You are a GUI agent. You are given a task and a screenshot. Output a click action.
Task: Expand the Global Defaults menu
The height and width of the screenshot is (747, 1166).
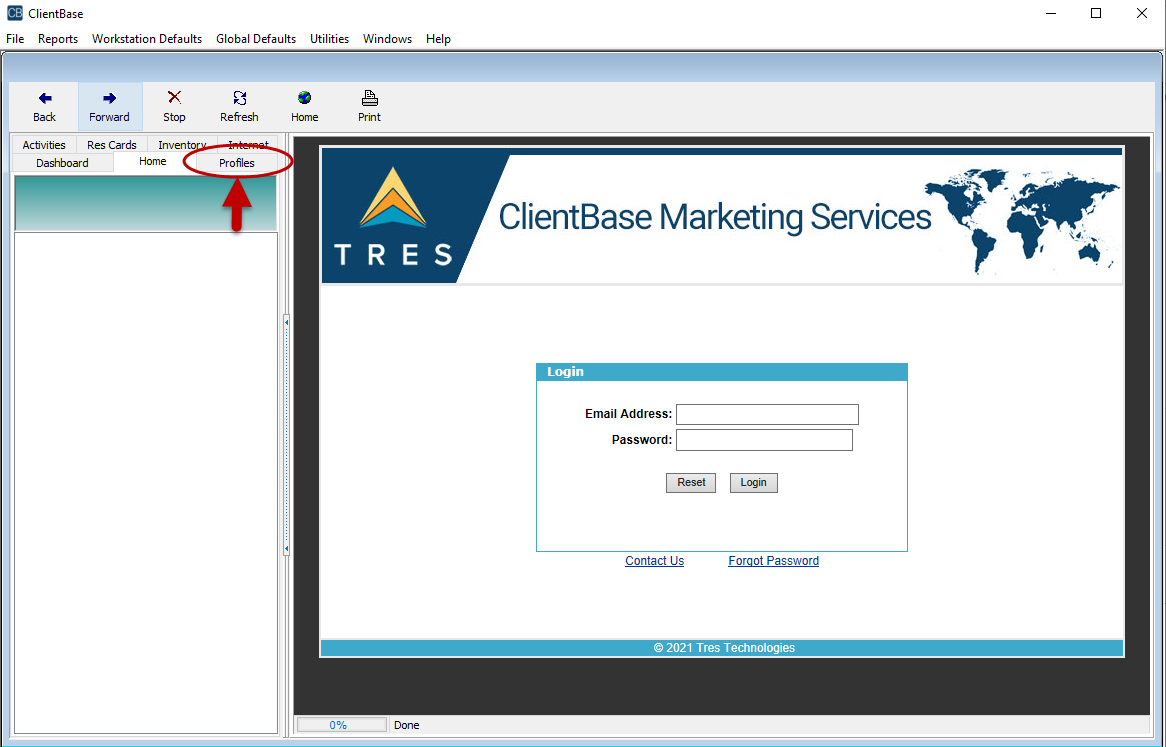pos(256,39)
